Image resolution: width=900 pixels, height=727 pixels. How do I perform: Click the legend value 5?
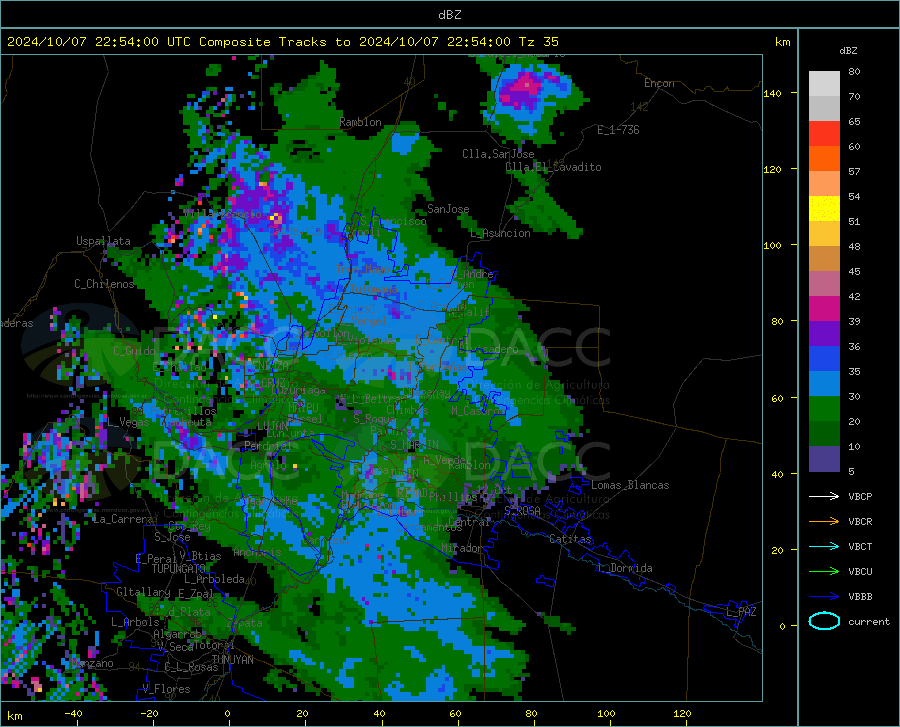(x=851, y=471)
